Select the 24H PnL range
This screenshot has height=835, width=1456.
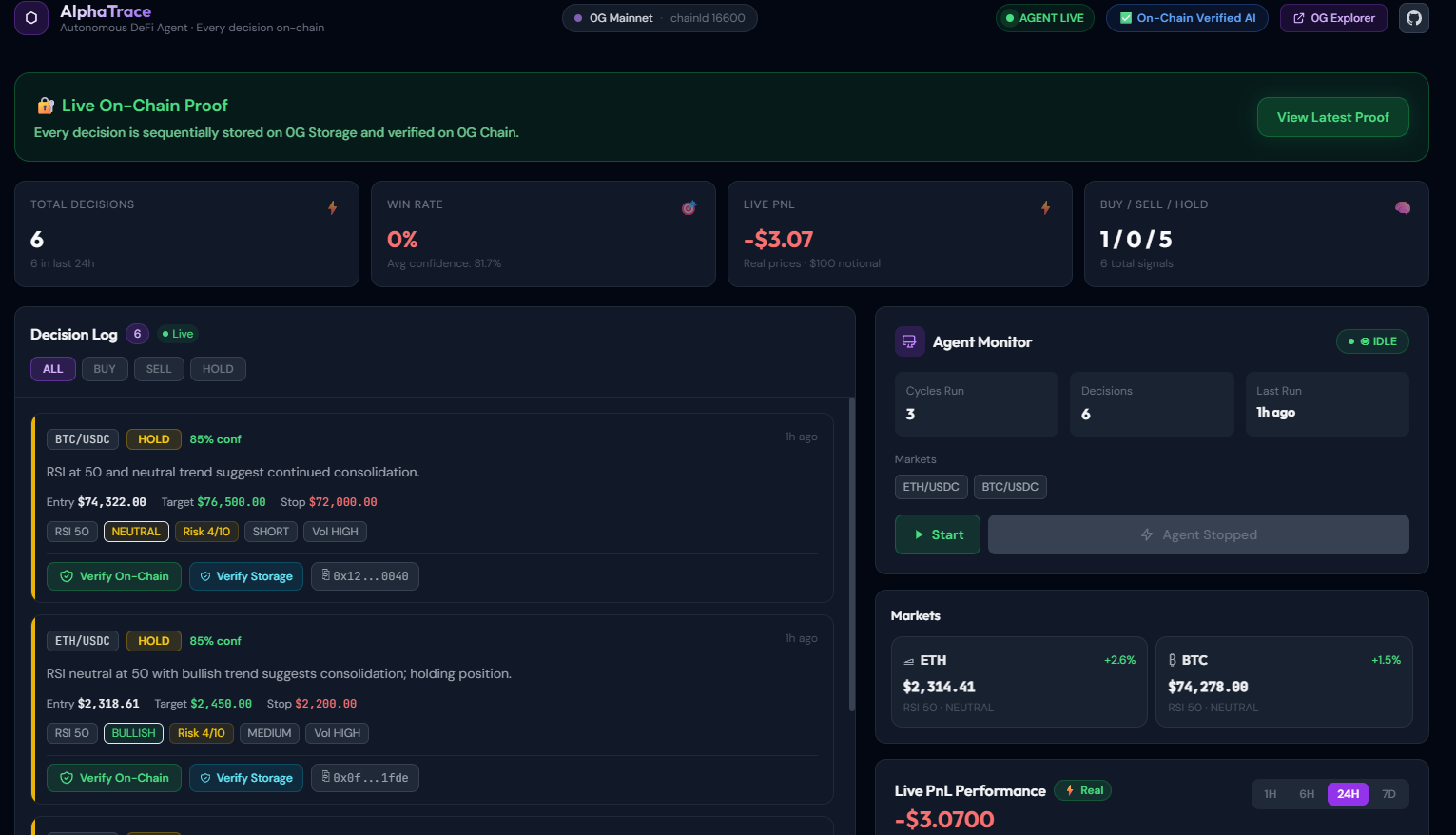pos(1348,794)
